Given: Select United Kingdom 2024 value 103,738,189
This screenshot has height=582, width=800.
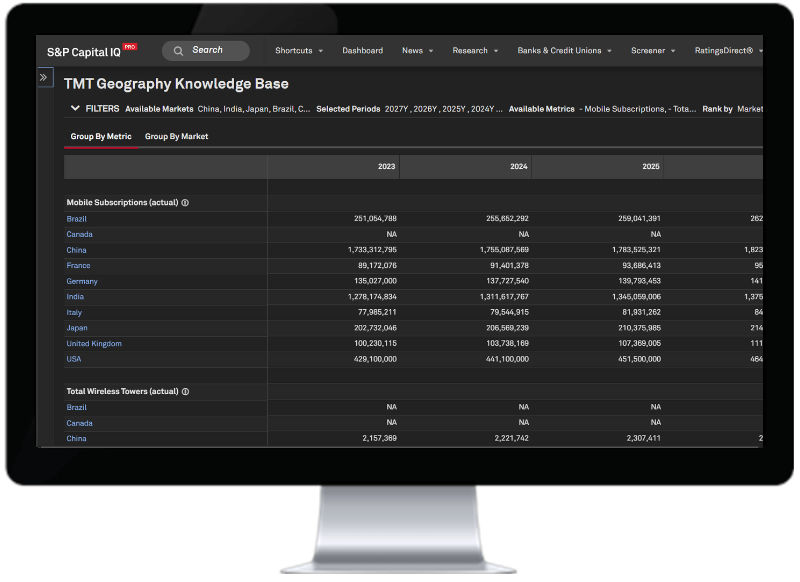Looking at the screenshot, I should [x=507, y=343].
